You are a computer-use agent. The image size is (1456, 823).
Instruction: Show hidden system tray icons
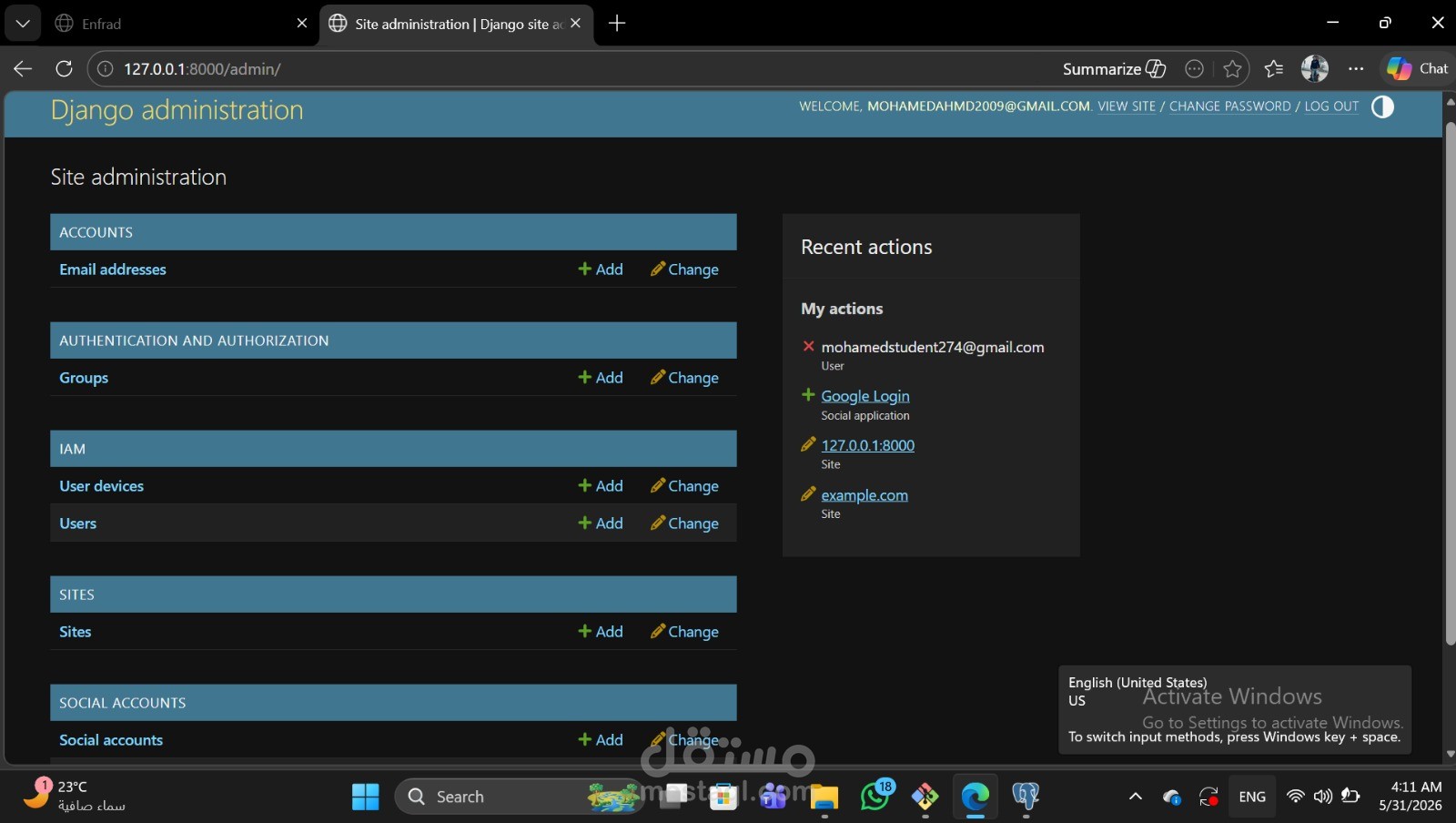pyautogui.click(x=1136, y=797)
